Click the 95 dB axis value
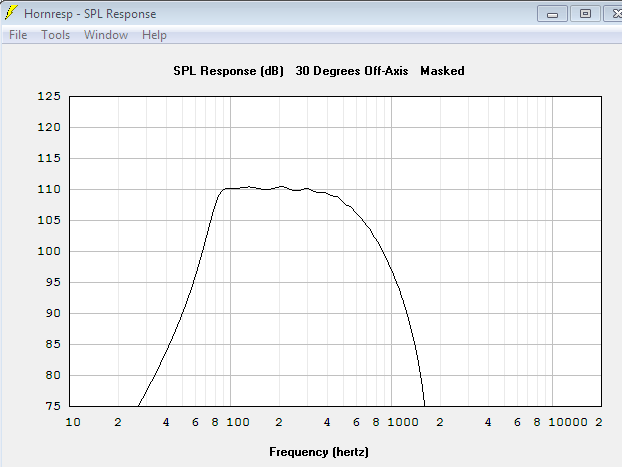622x467 pixels. [53, 282]
